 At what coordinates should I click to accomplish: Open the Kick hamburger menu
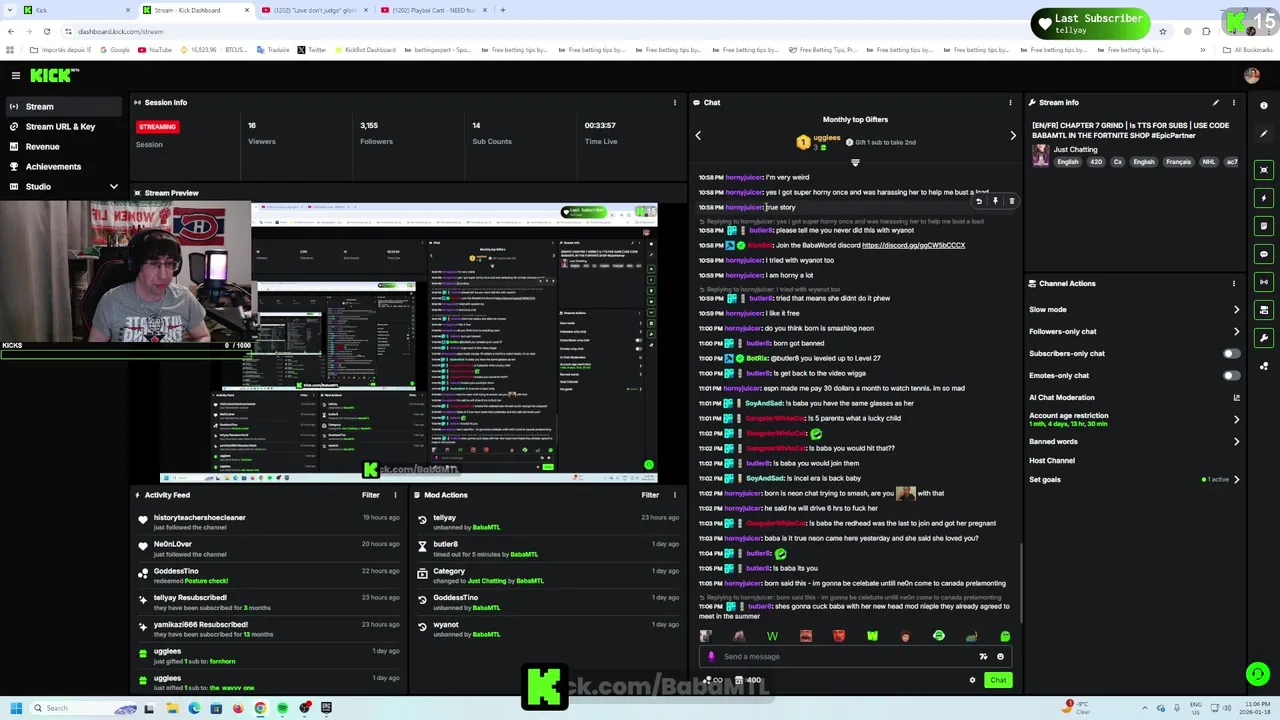click(15, 75)
